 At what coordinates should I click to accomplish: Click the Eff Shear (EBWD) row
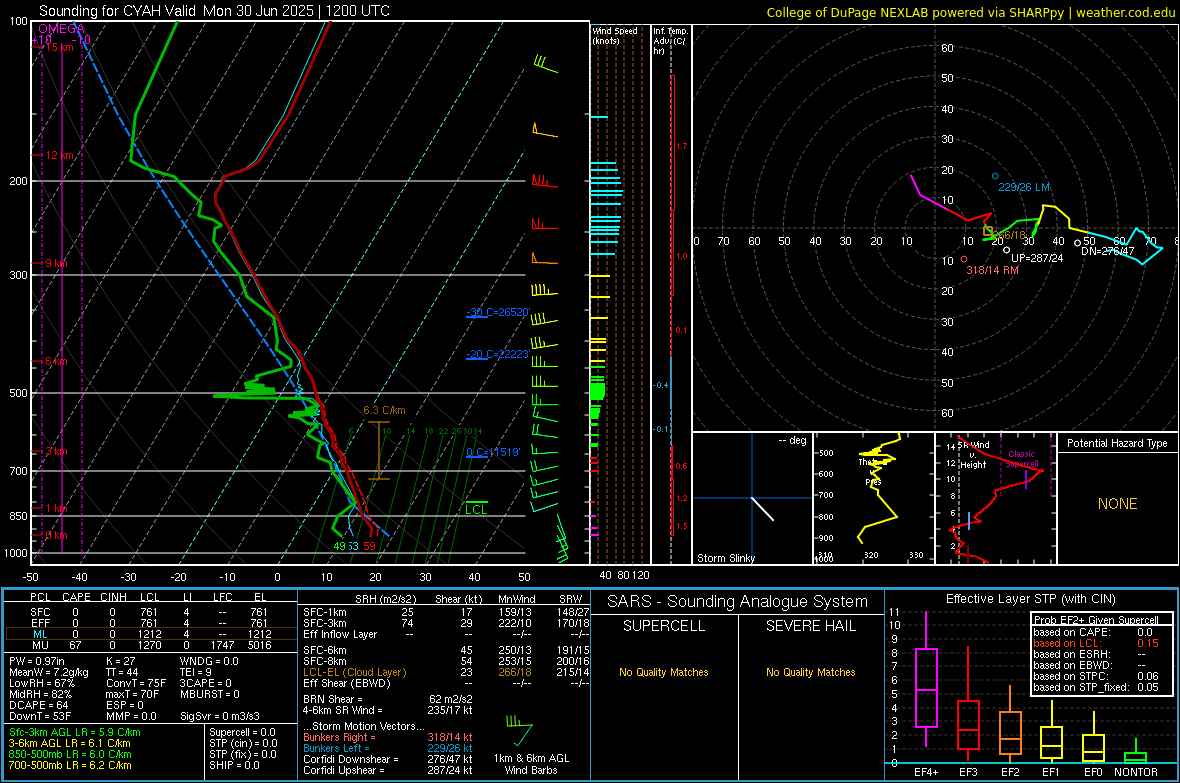click(446, 683)
